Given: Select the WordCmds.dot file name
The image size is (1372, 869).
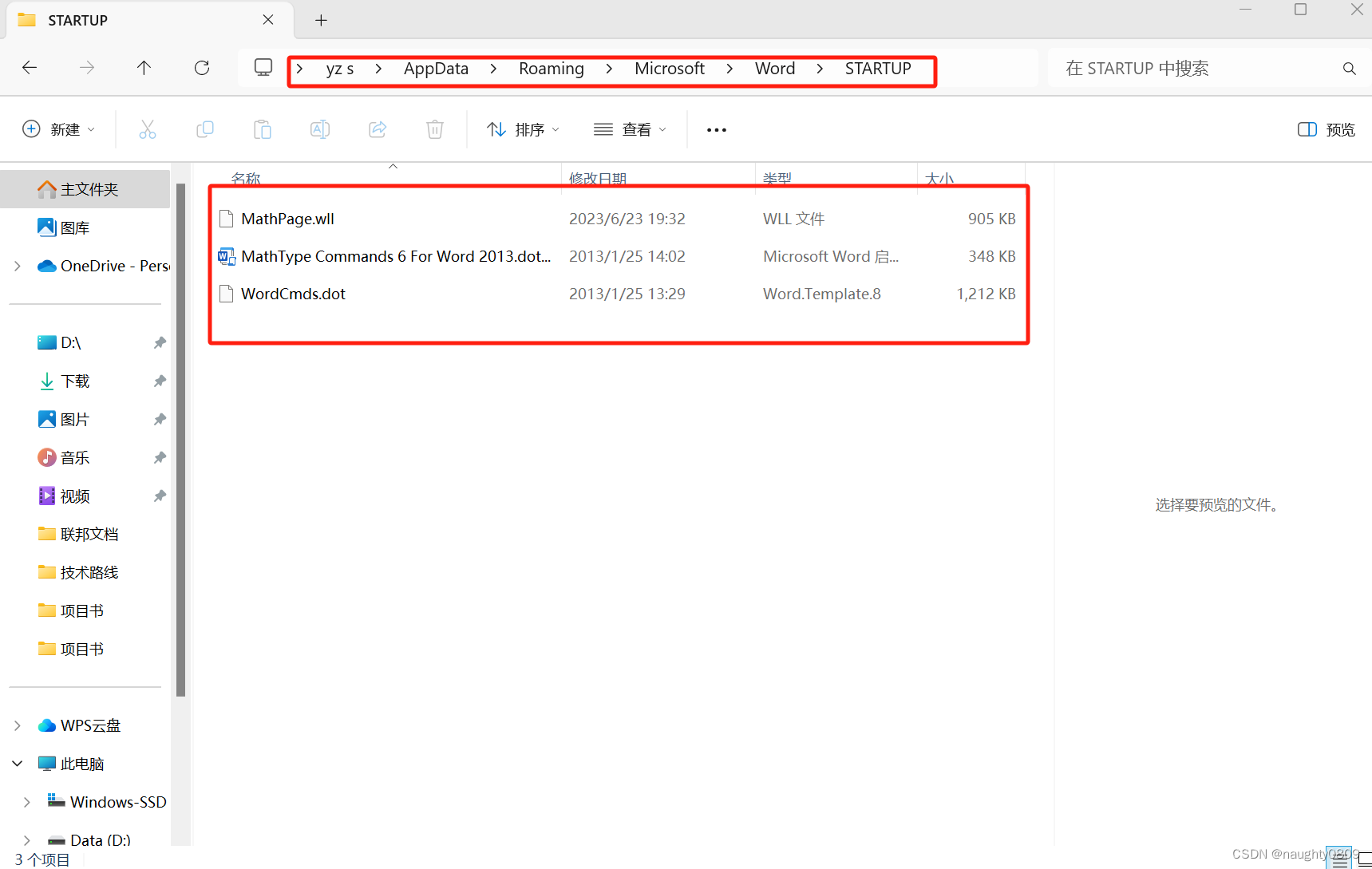Looking at the screenshot, I should pyautogui.click(x=294, y=294).
